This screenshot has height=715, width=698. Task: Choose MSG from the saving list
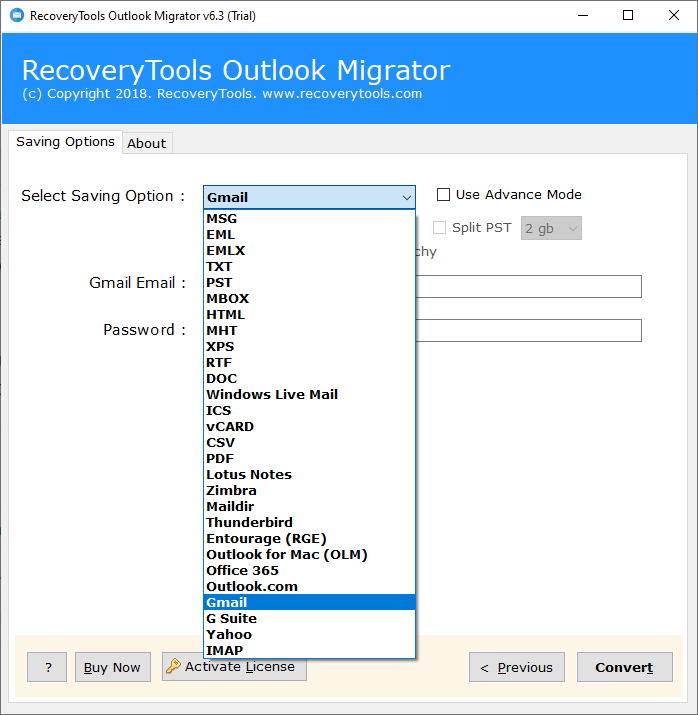[x=309, y=218]
